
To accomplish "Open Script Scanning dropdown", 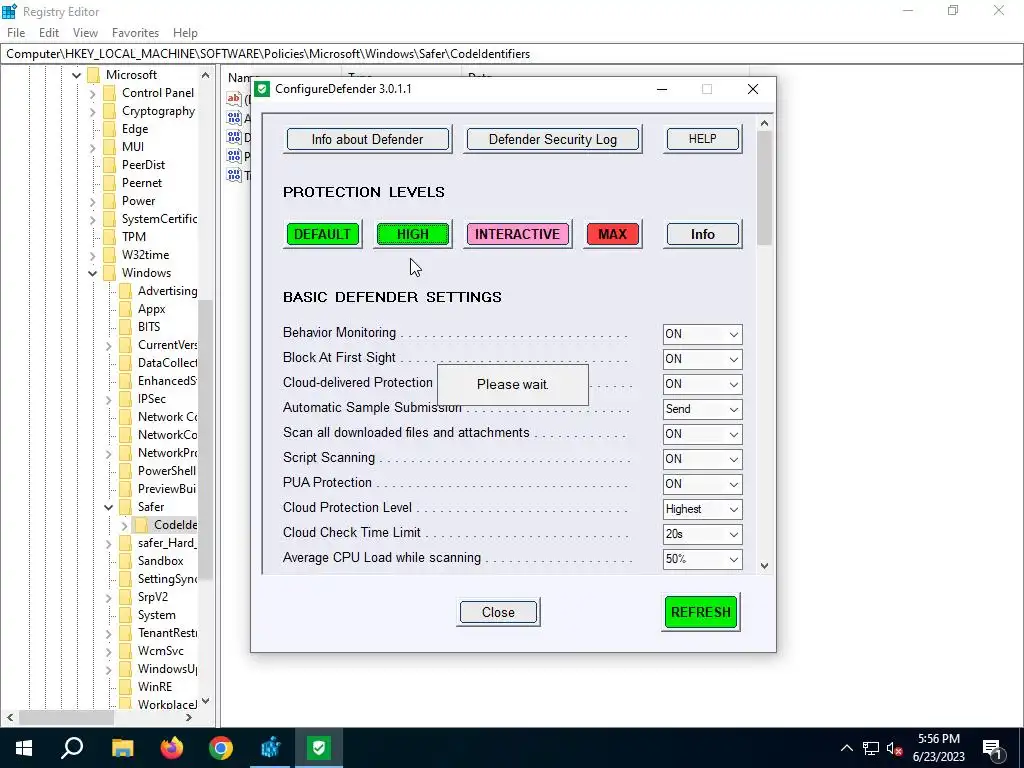I will coord(702,459).
